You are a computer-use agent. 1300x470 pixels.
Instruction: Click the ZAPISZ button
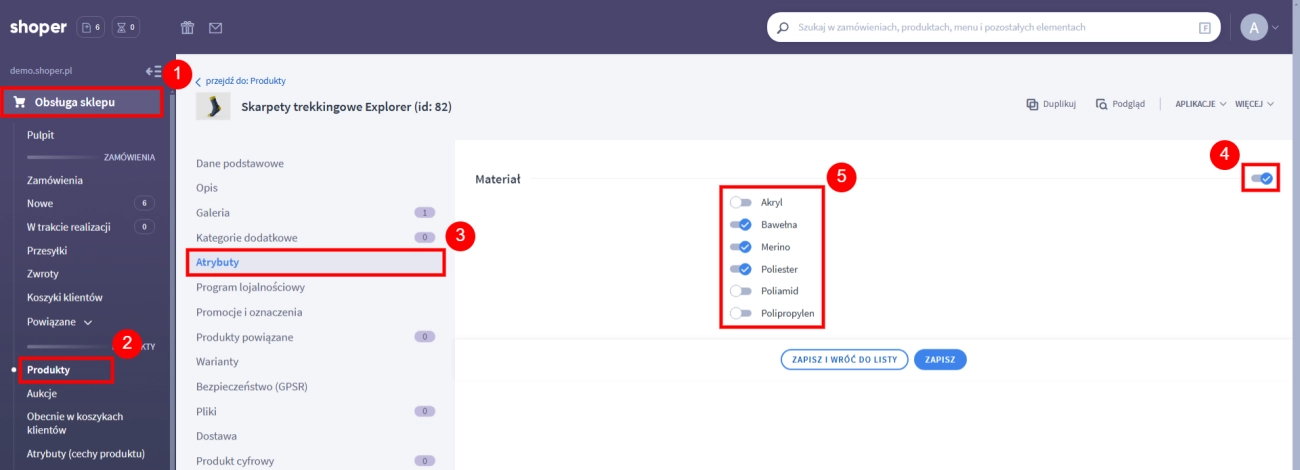[940, 359]
